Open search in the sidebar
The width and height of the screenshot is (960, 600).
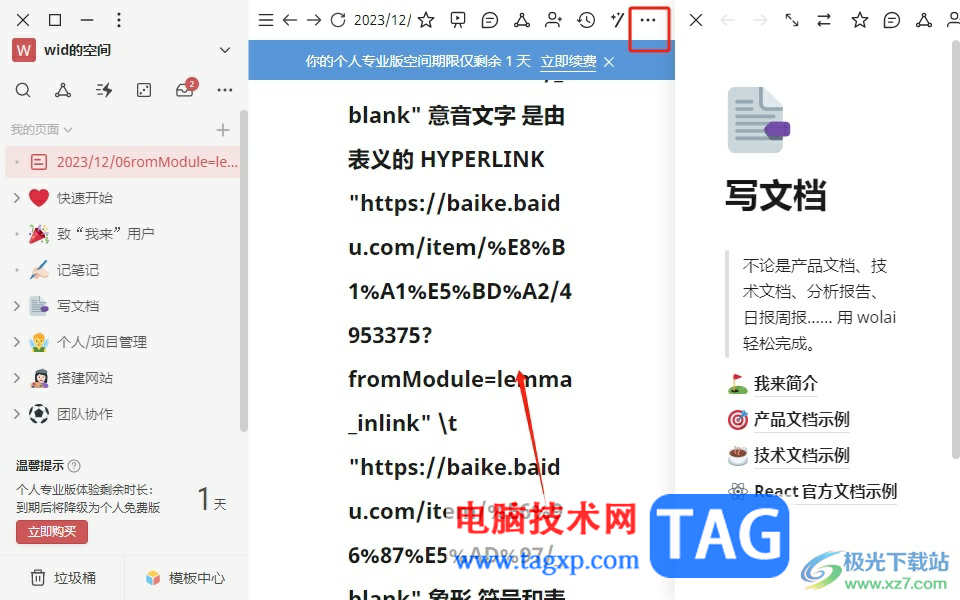(x=23, y=91)
